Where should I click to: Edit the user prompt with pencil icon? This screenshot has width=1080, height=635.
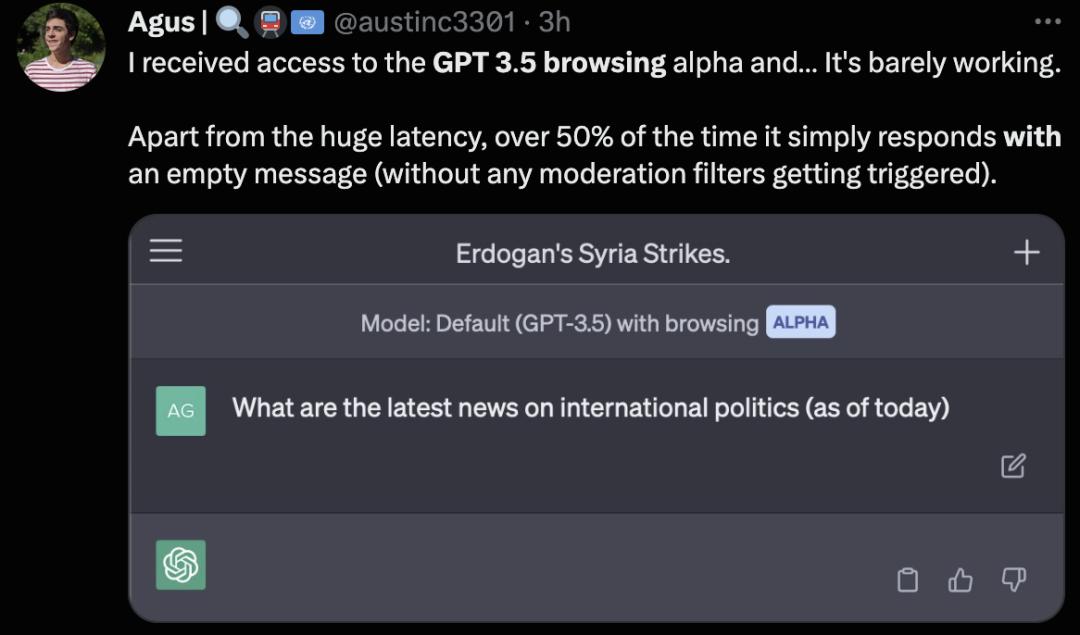point(1012,466)
